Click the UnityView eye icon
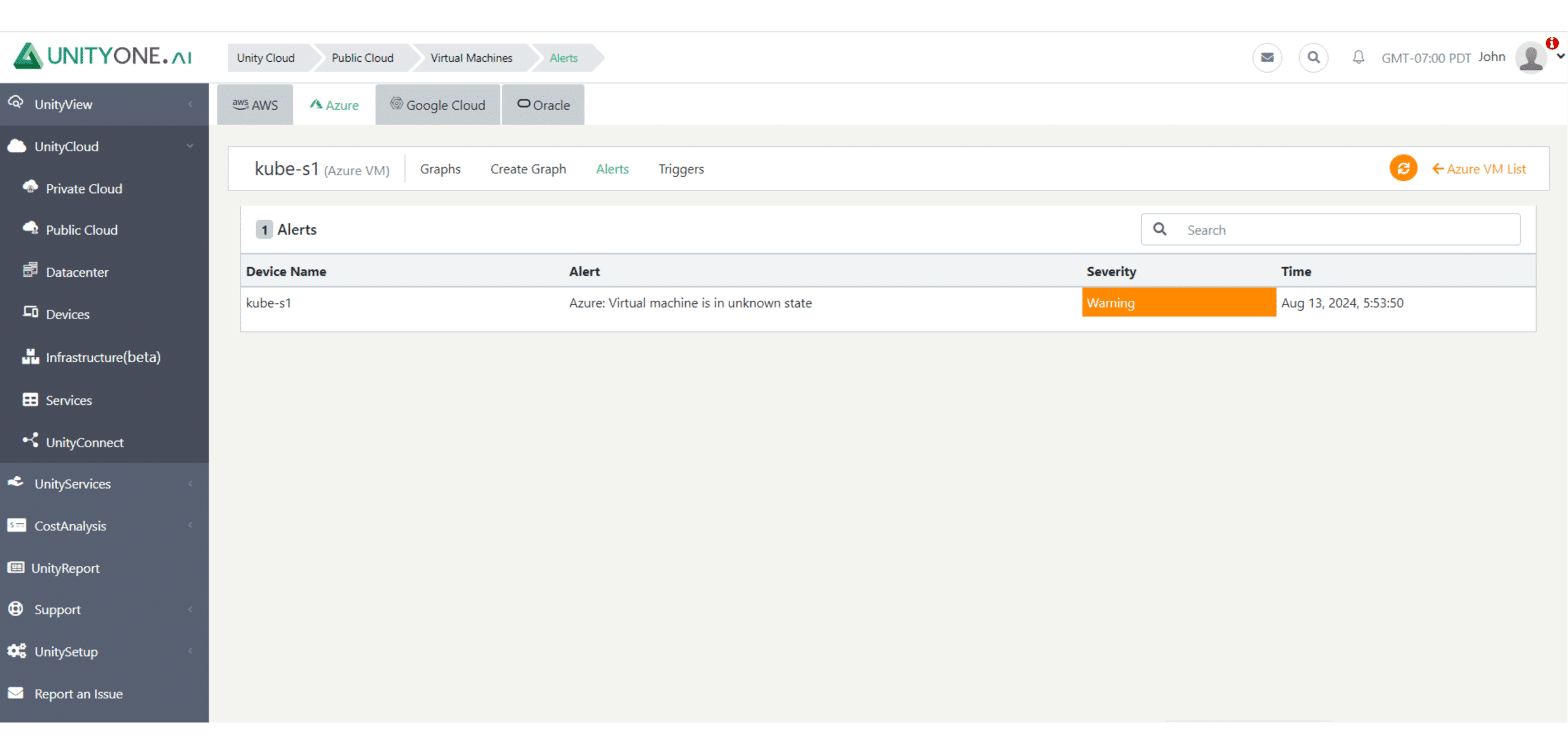1568x754 pixels. pyautogui.click(x=16, y=102)
